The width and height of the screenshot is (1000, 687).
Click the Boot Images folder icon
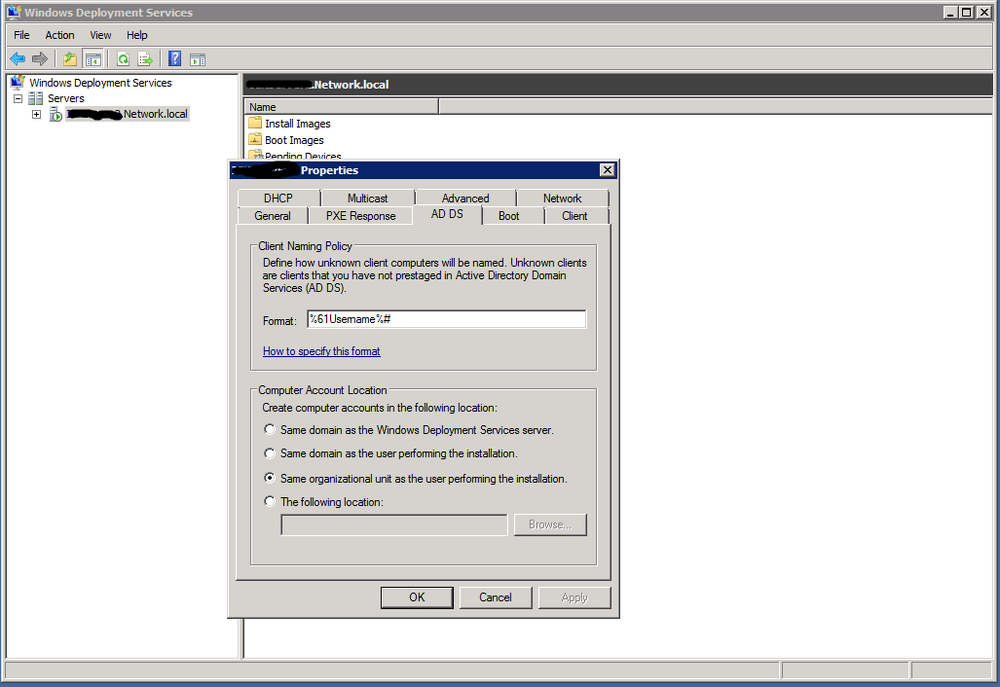255,139
